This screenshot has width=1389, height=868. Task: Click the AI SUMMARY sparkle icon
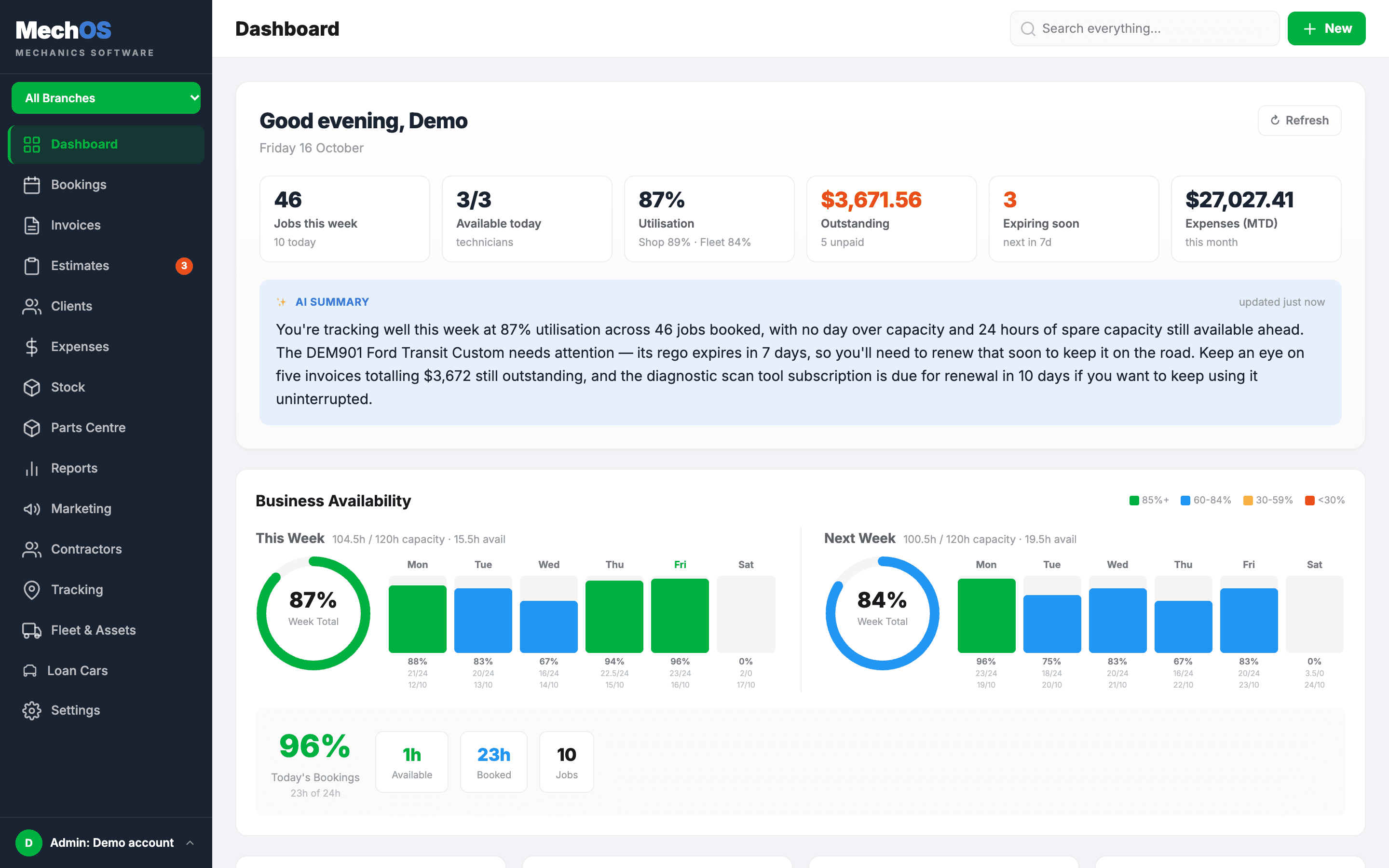click(281, 302)
